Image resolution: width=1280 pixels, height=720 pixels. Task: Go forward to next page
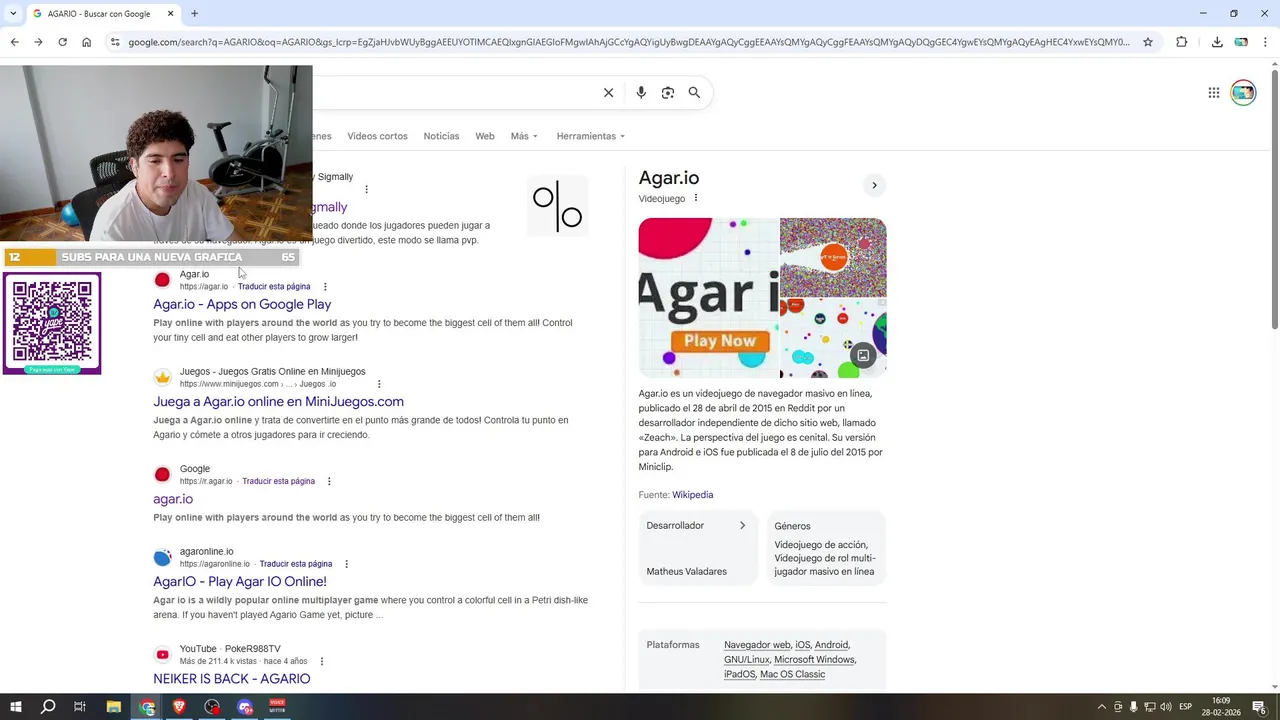[x=38, y=42]
